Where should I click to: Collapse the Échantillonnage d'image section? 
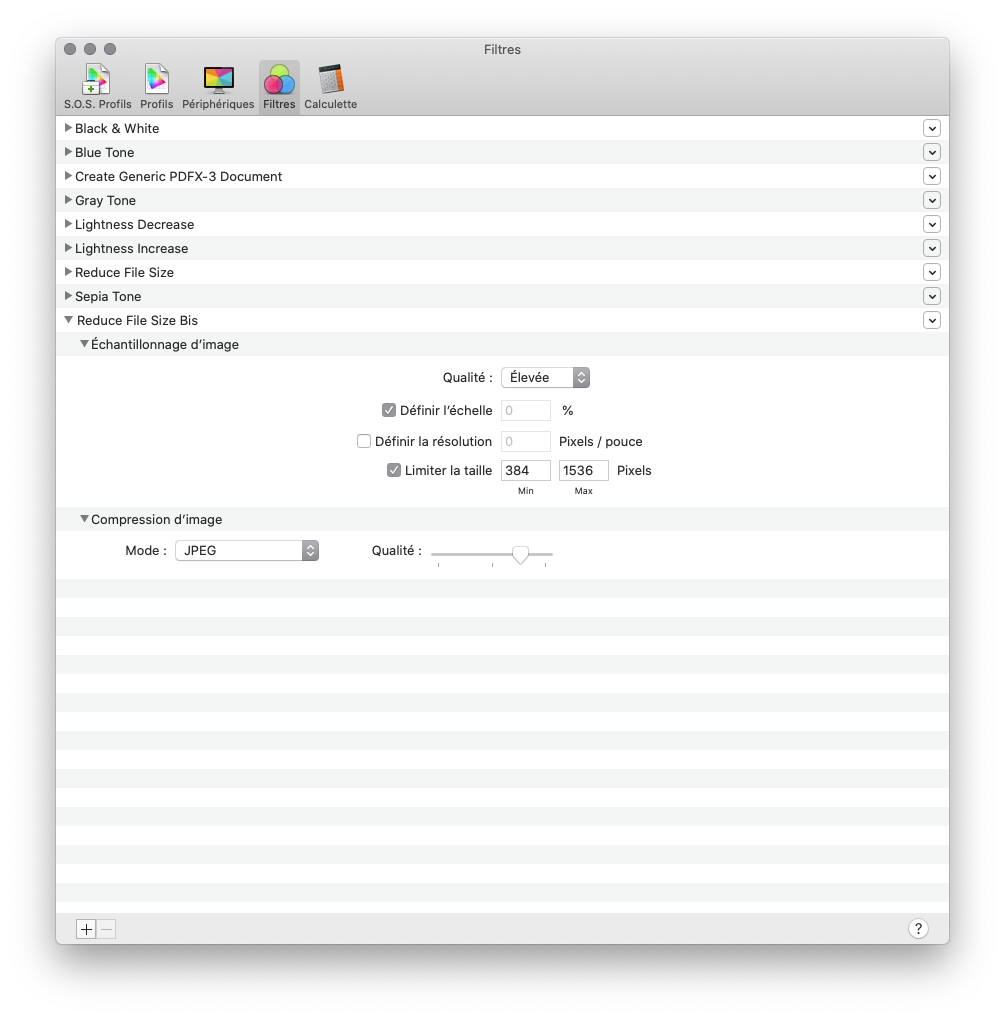point(84,343)
